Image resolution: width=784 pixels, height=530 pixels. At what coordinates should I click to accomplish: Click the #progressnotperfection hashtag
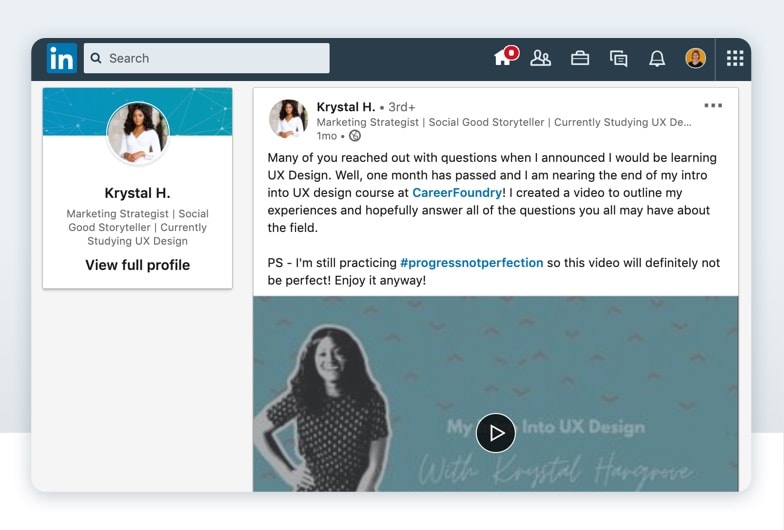tap(471, 263)
